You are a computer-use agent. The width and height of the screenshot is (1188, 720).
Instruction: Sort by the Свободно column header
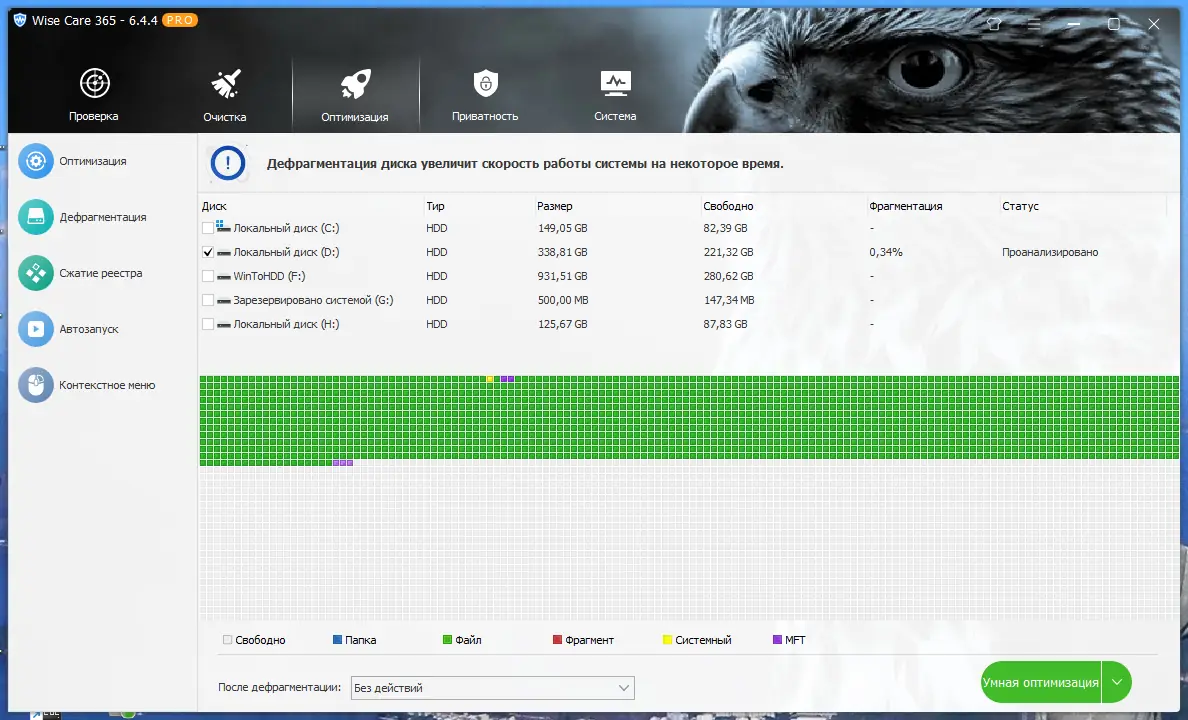pyautogui.click(x=728, y=206)
